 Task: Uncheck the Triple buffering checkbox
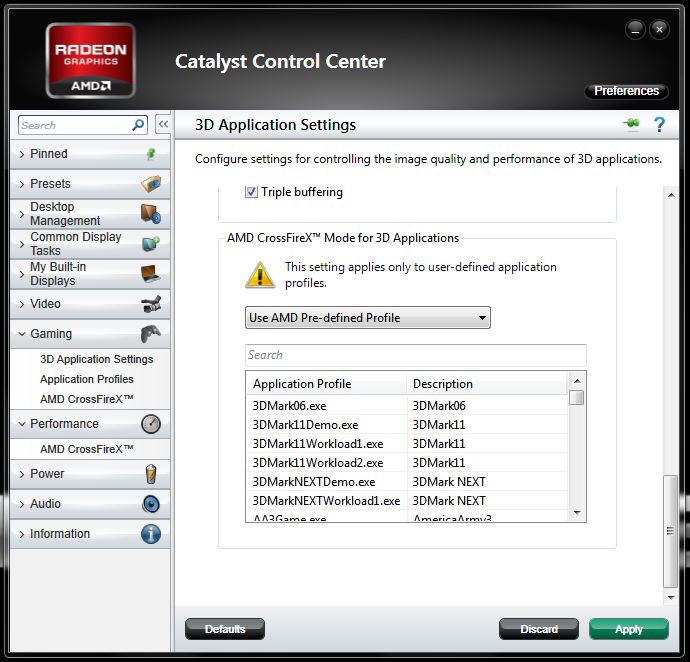(251, 192)
